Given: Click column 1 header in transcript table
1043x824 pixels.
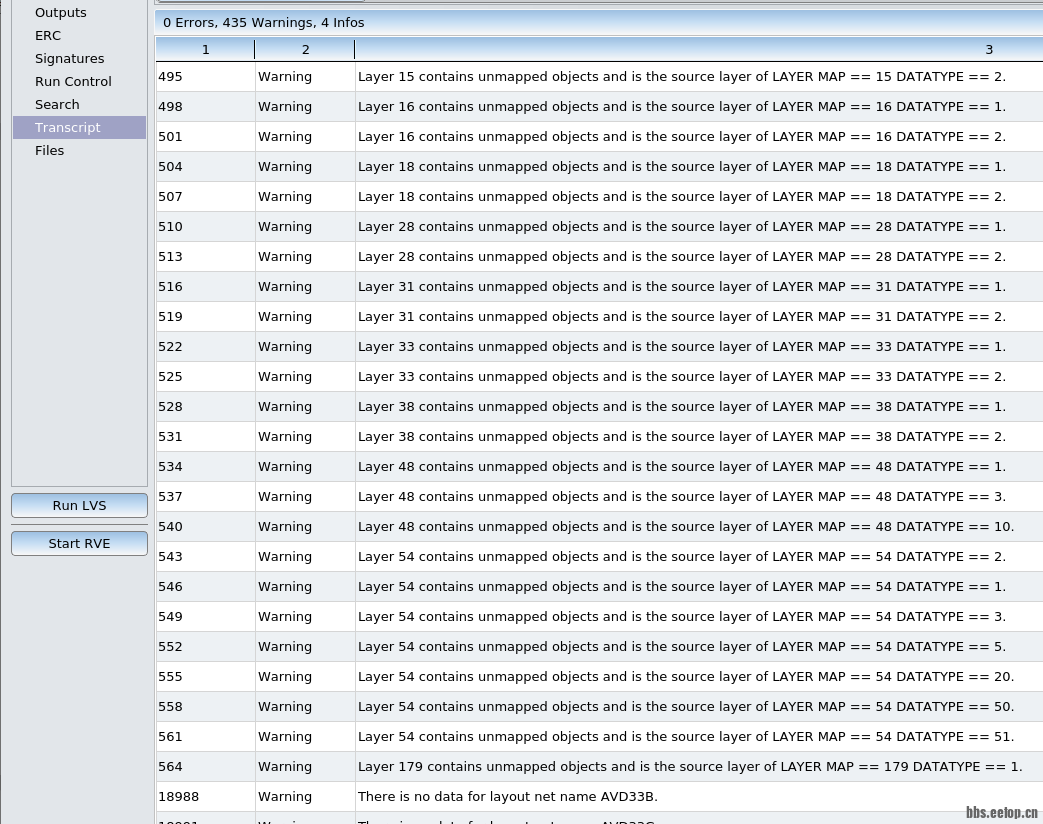Looking at the screenshot, I should tap(205, 50).
